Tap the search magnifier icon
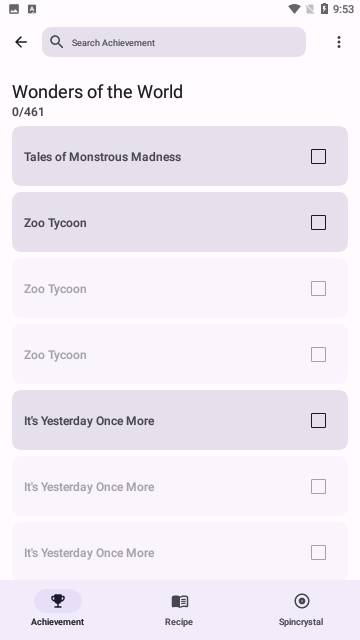The image size is (360, 640). click(56, 42)
